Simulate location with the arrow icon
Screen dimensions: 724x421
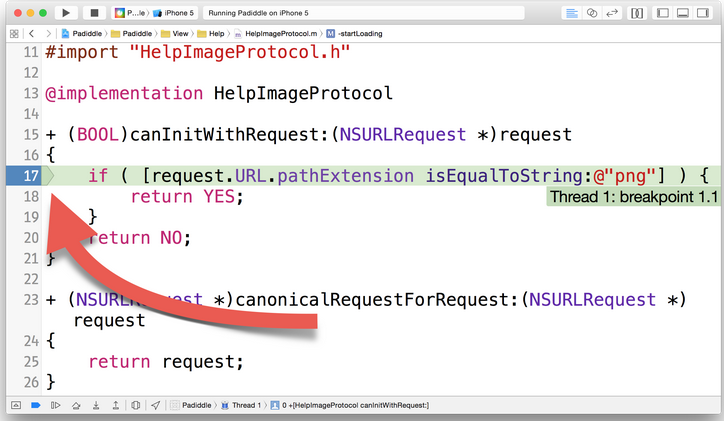156,405
